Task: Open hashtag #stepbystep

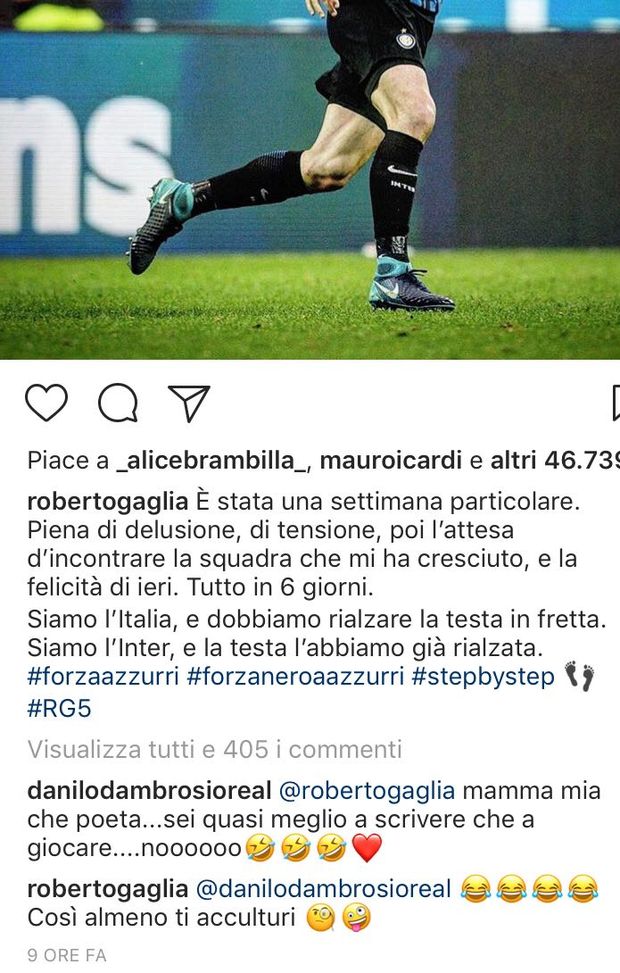Action: coord(483,677)
